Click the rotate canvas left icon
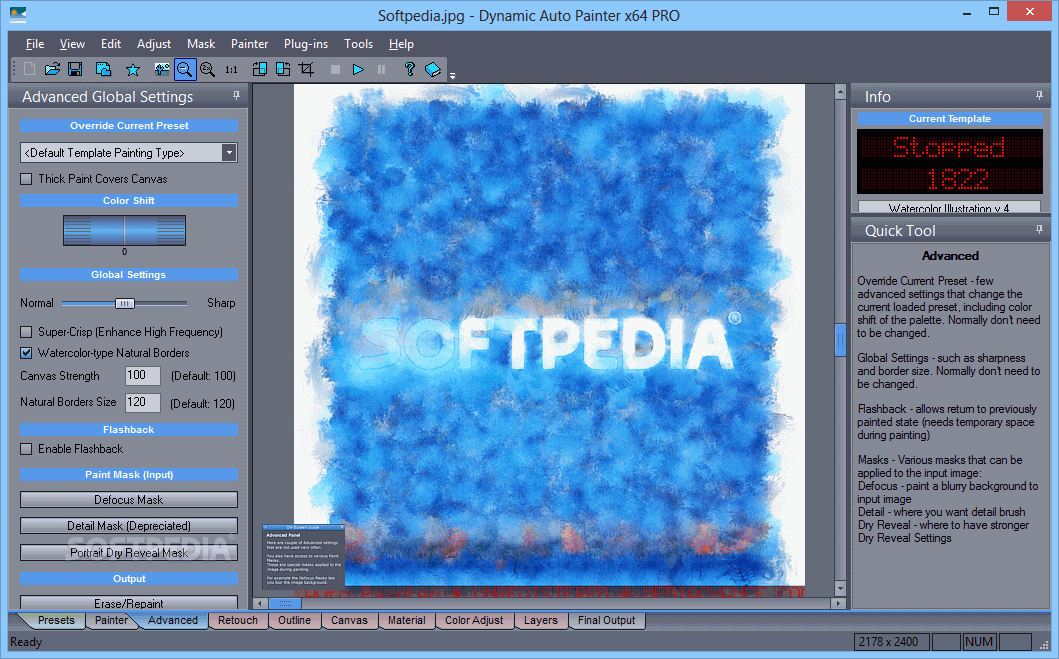Viewport: 1059px width, 659px height. point(260,69)
